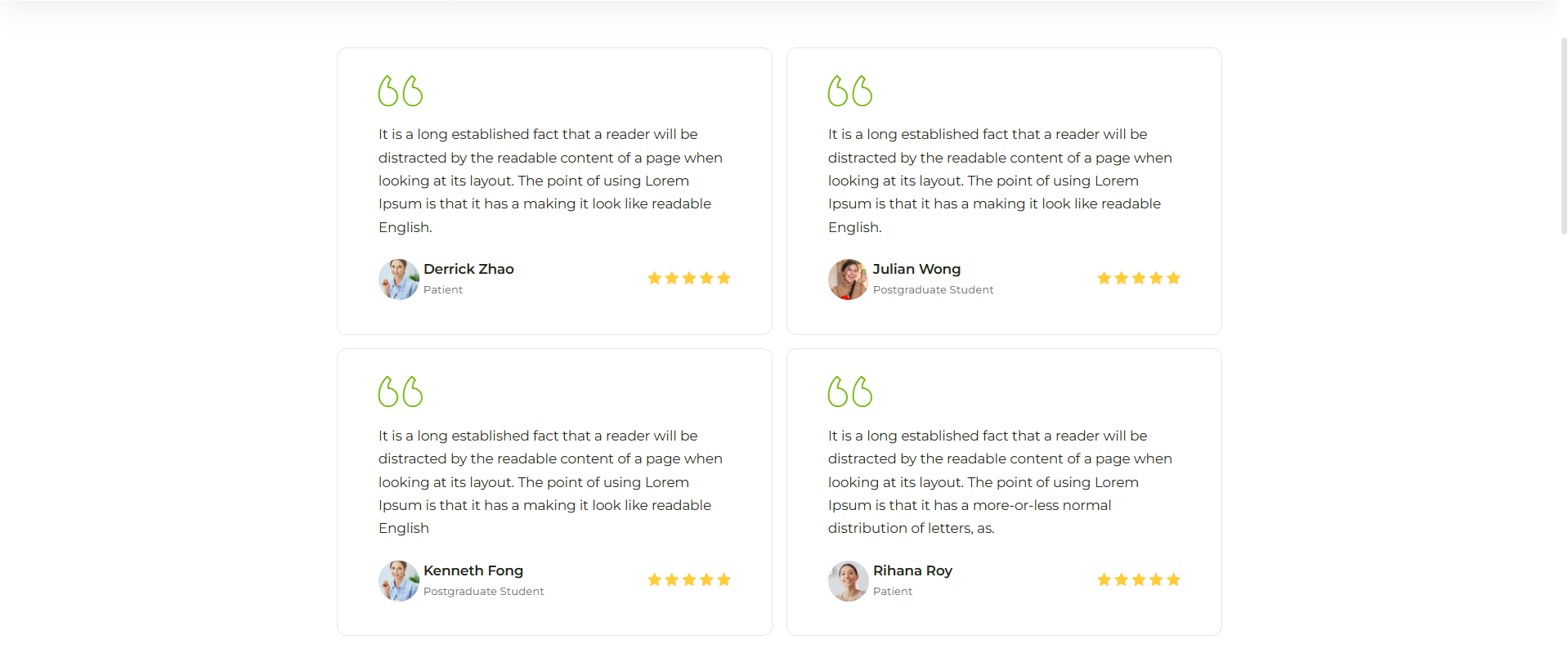Click the quote icon above Julian Wong's review
1568x671 pixels.
point(850,91)
